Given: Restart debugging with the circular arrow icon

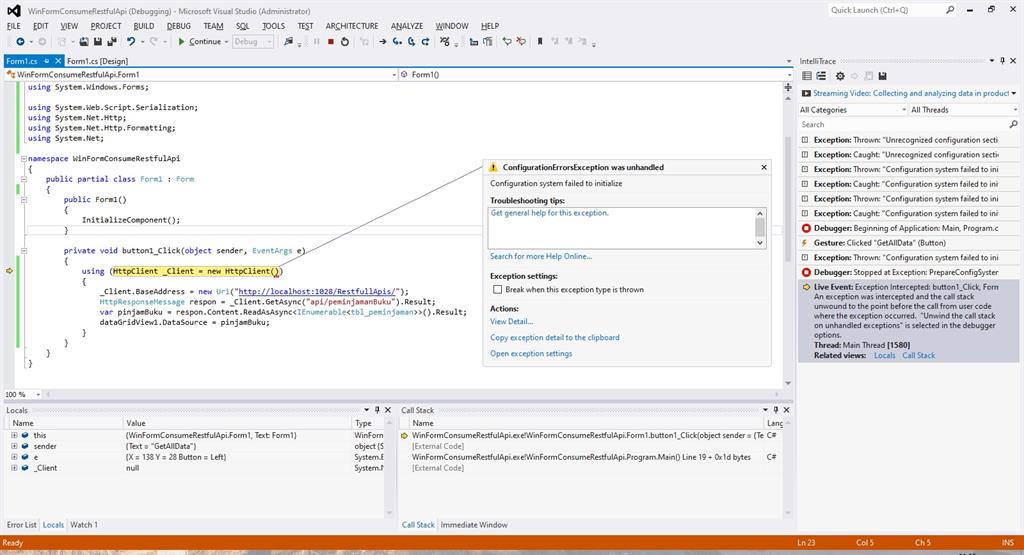Looking at the screenshot, I should pos(345,42).
